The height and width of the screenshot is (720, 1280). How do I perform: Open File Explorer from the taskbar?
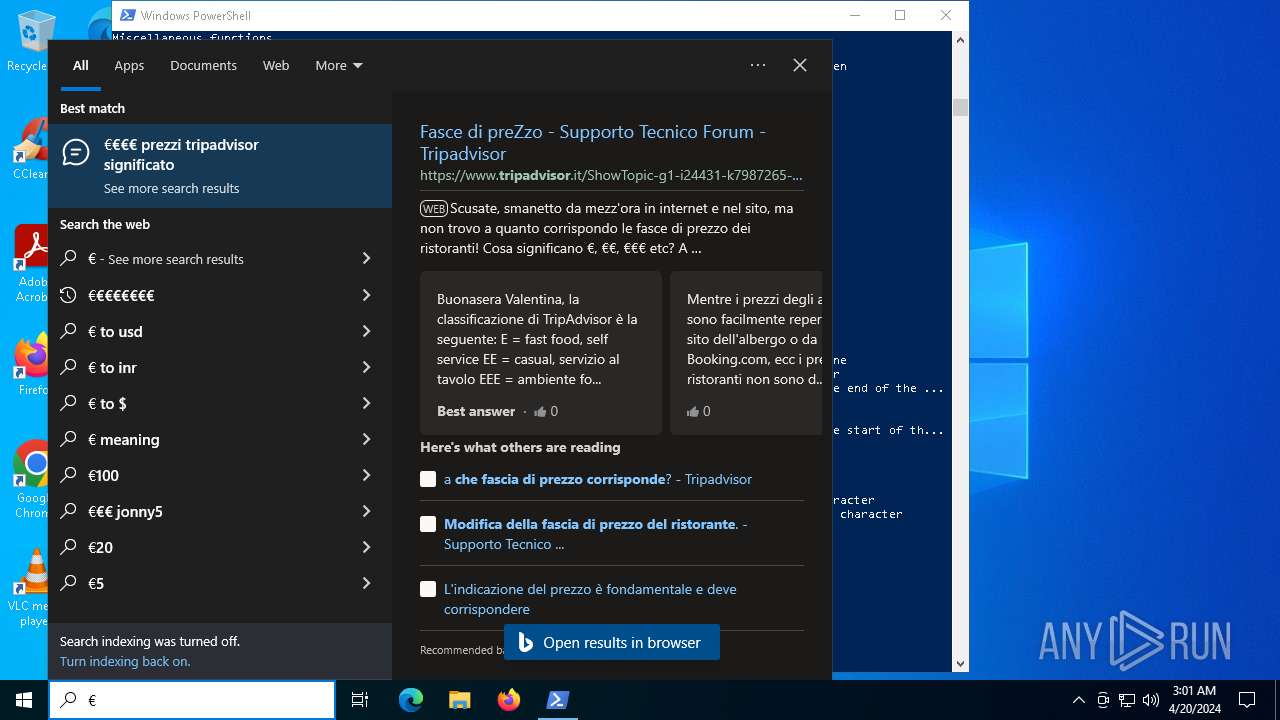[459, 700]
